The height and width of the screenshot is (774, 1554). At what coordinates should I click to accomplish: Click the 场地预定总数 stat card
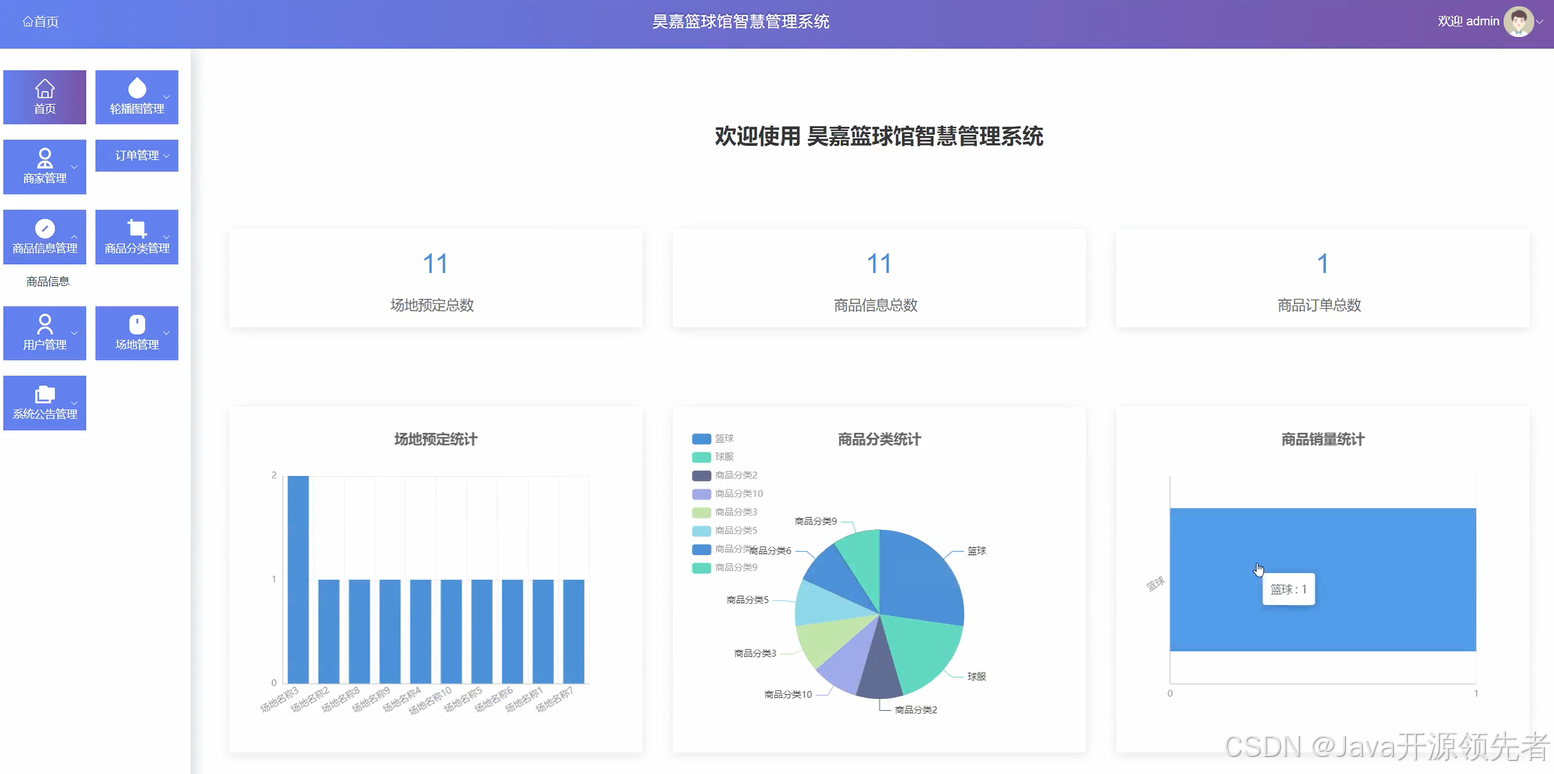click(435, 278)
